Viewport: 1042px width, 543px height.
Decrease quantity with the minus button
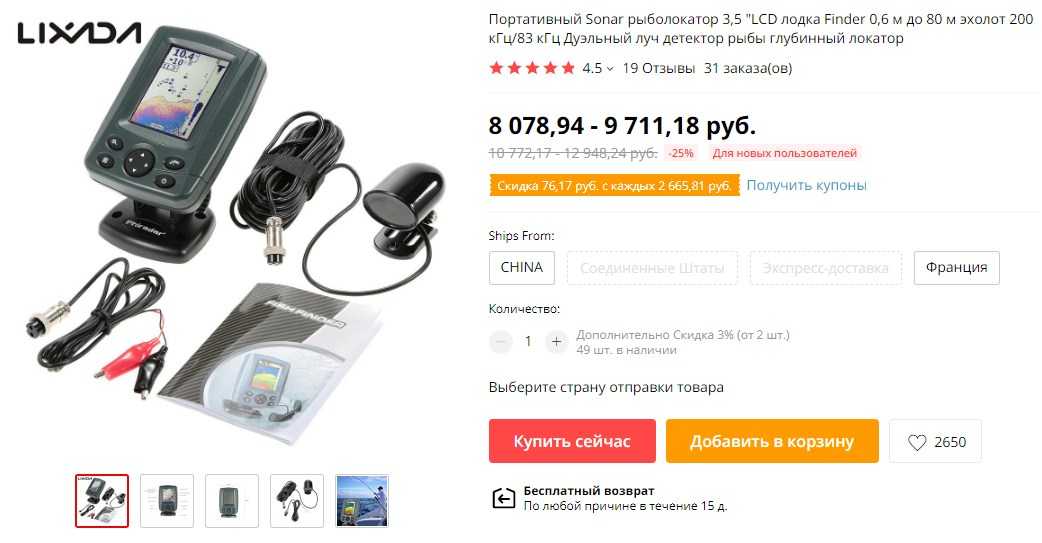click(500, 342)
